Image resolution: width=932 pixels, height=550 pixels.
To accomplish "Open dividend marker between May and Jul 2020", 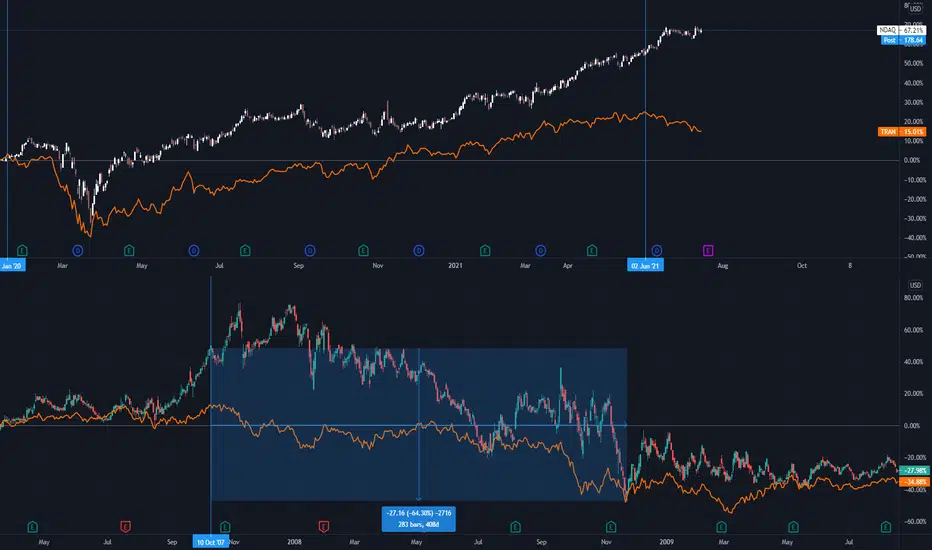I will tap(194, 250).
